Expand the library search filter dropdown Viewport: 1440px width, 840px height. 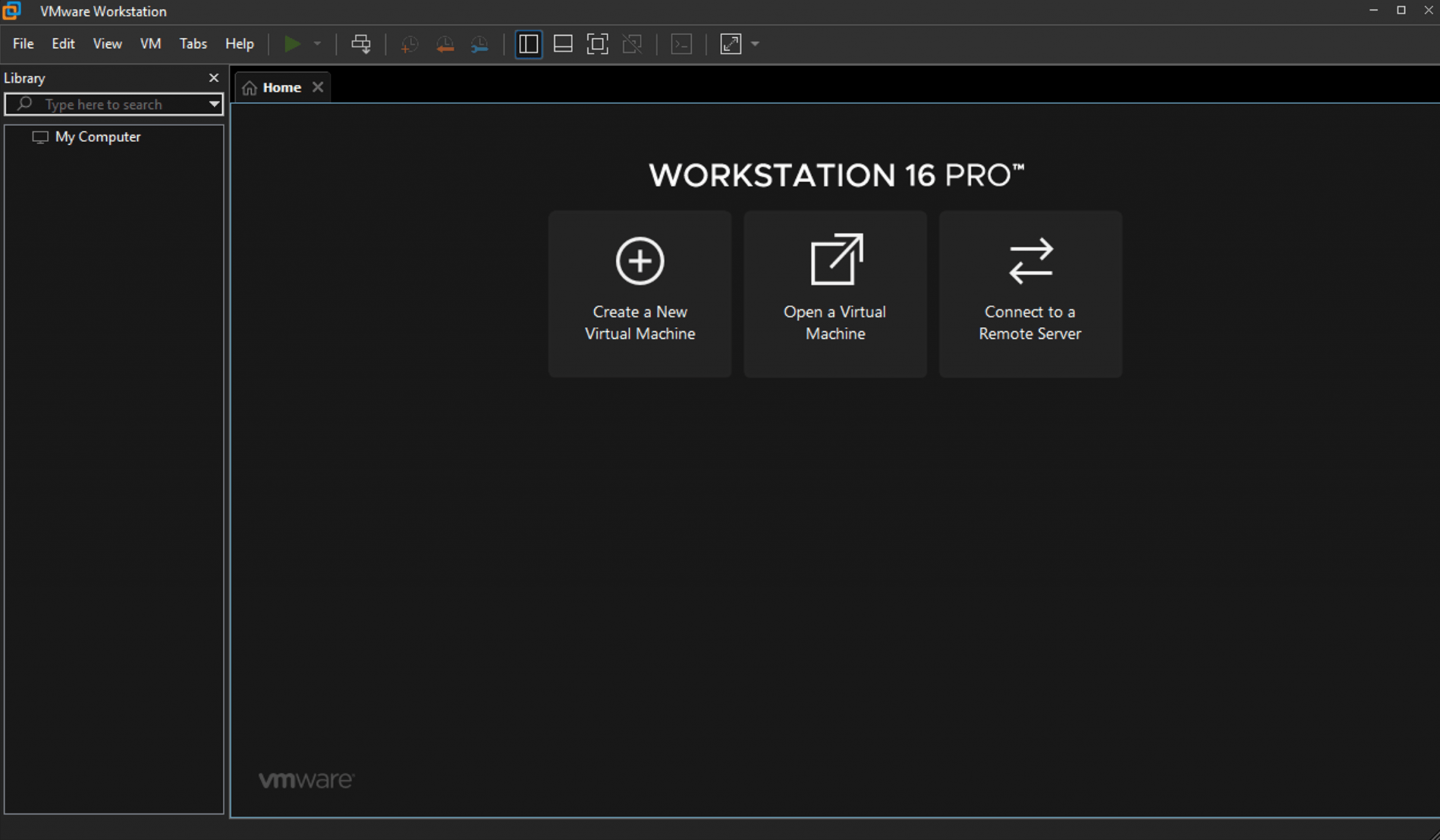(x=214, y=104)
